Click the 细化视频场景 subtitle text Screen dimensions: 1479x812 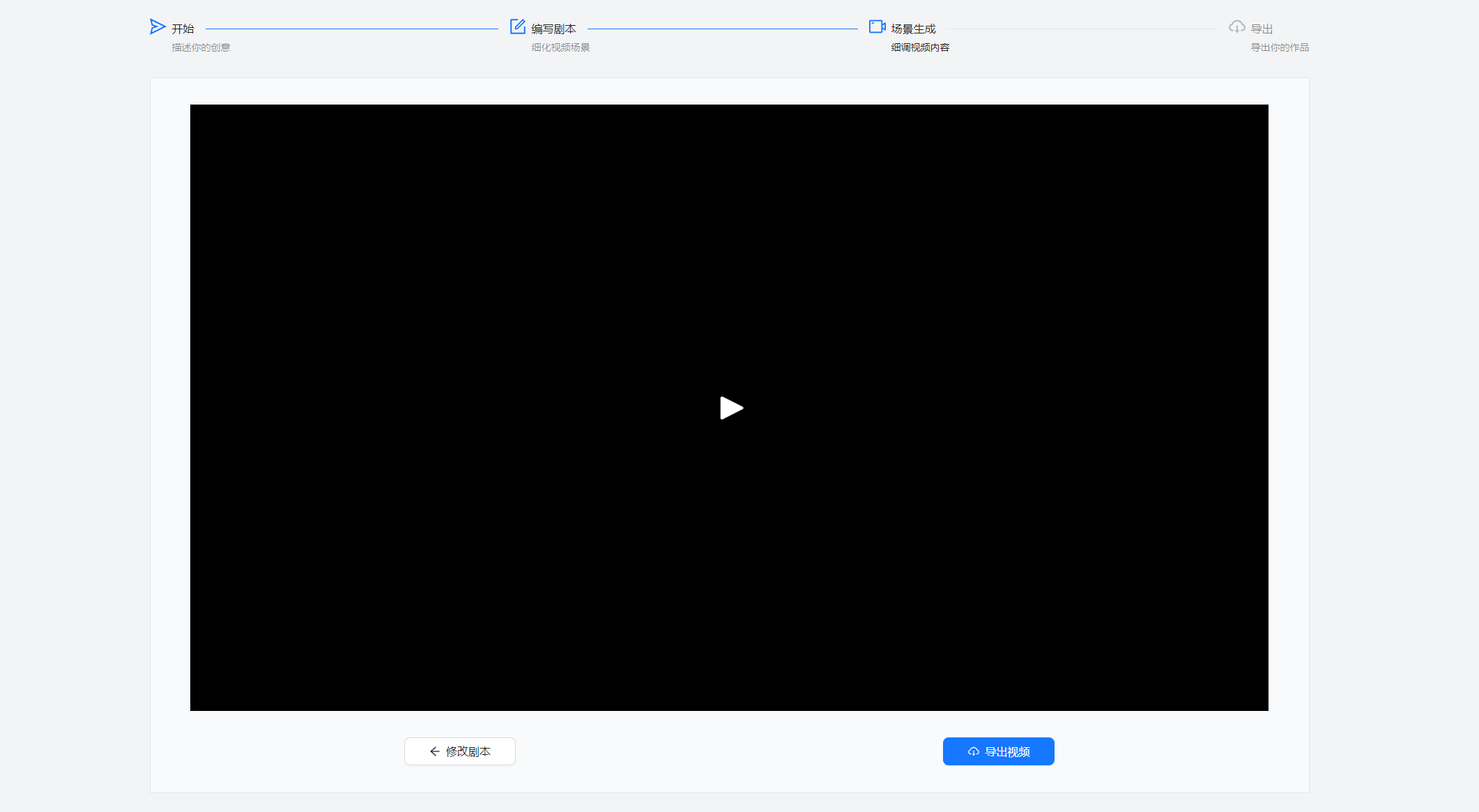[x=560, y=47]
